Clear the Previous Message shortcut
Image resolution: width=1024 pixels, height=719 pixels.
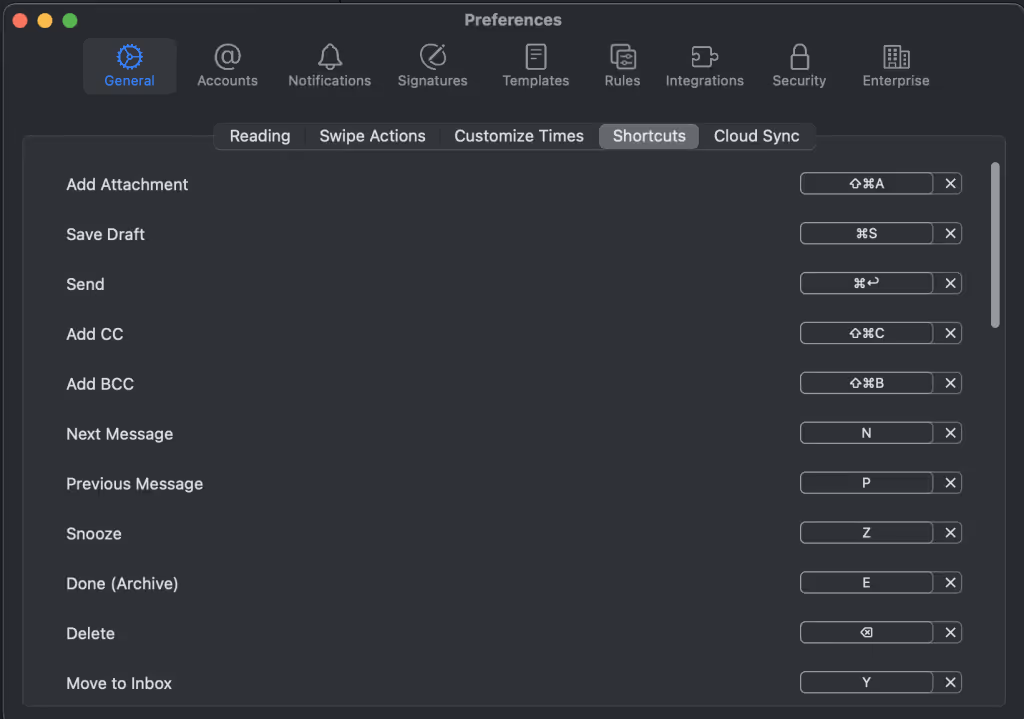pyautogui.click(x=950, y=483)
